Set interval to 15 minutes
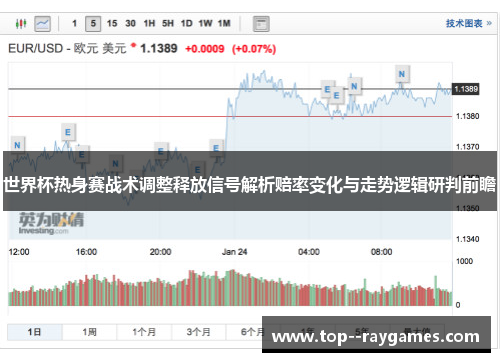This screenshot has width=500, height=362. coord(112,23)
